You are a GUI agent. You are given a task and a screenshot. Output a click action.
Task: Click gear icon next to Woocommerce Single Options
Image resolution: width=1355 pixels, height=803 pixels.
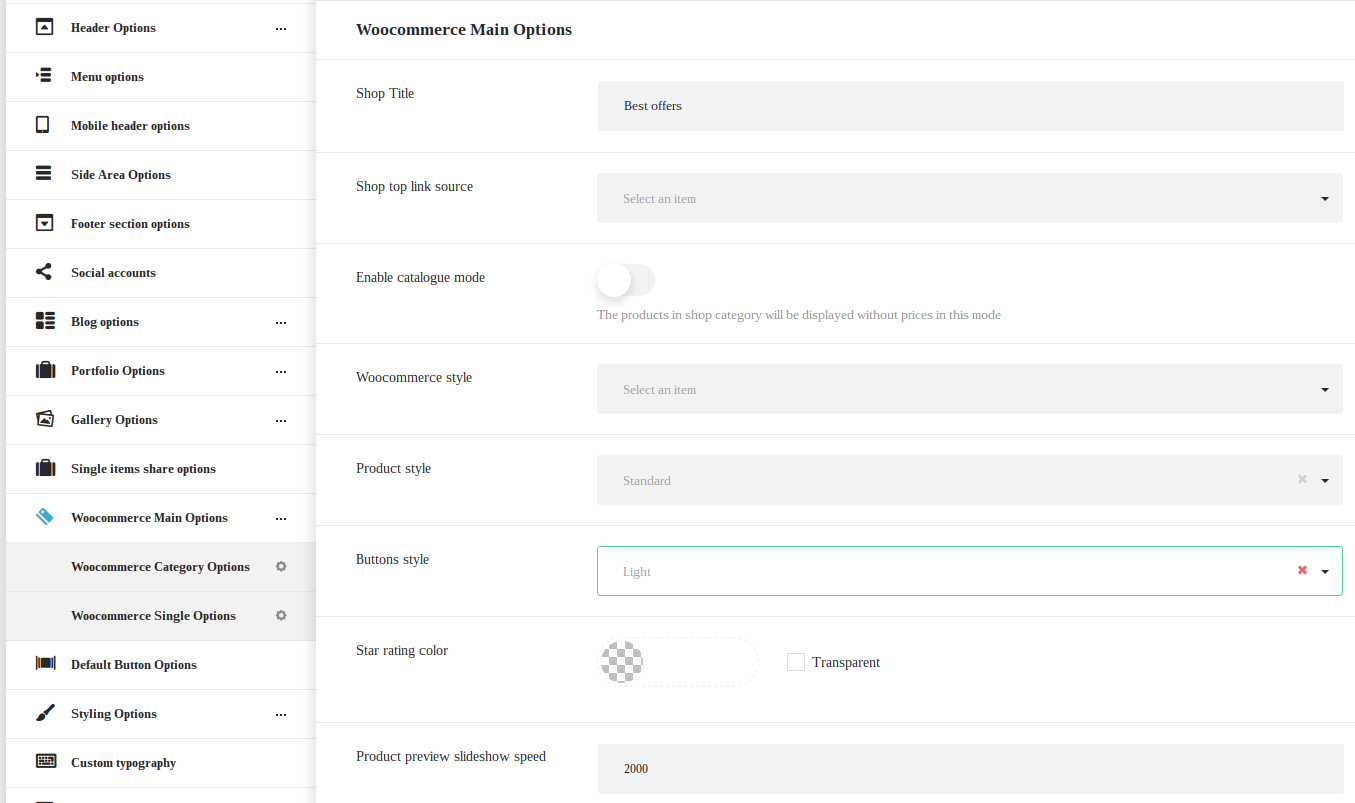281,615
